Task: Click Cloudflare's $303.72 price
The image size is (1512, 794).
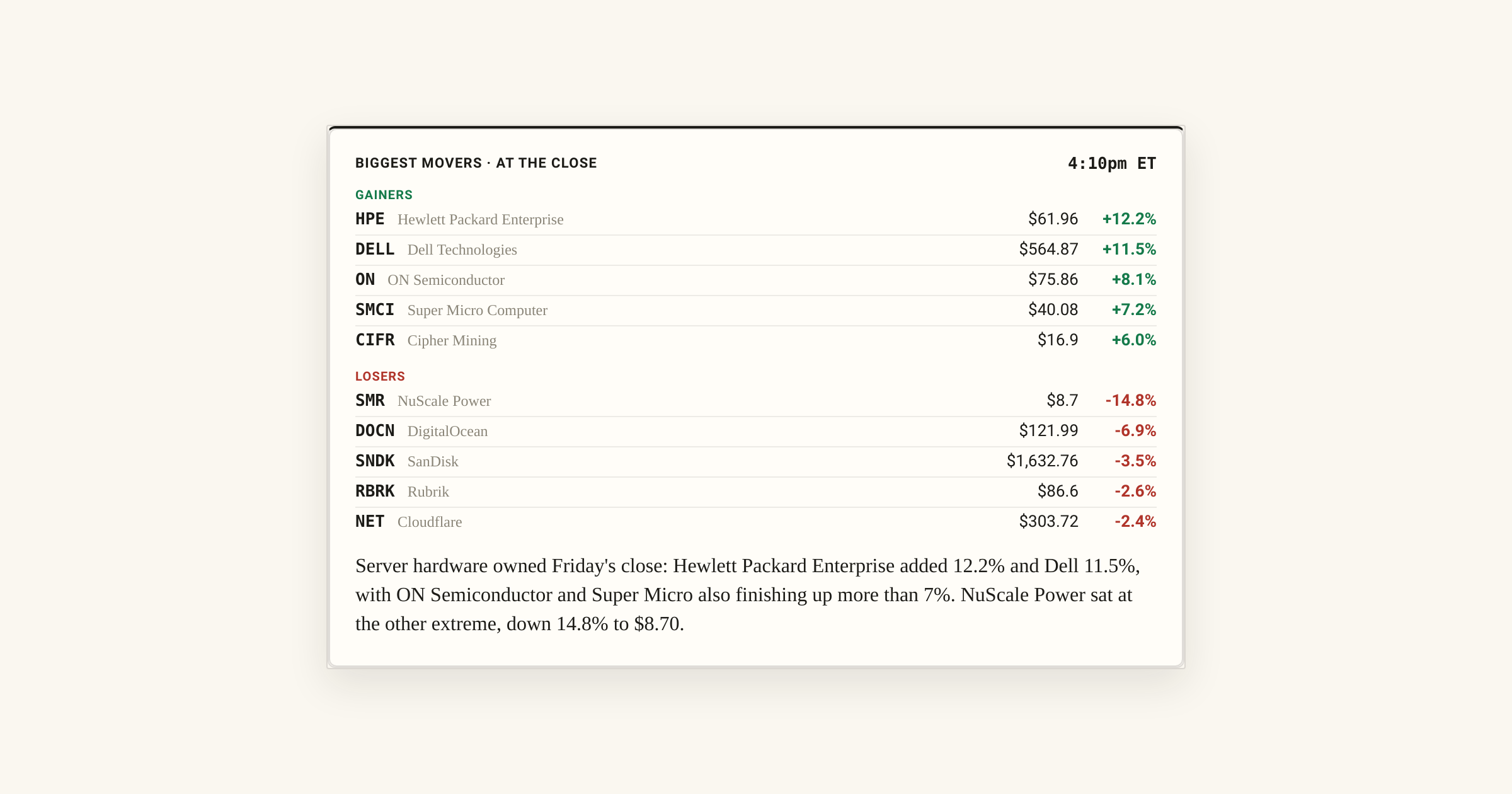Action: click(x=1048, y=522)
